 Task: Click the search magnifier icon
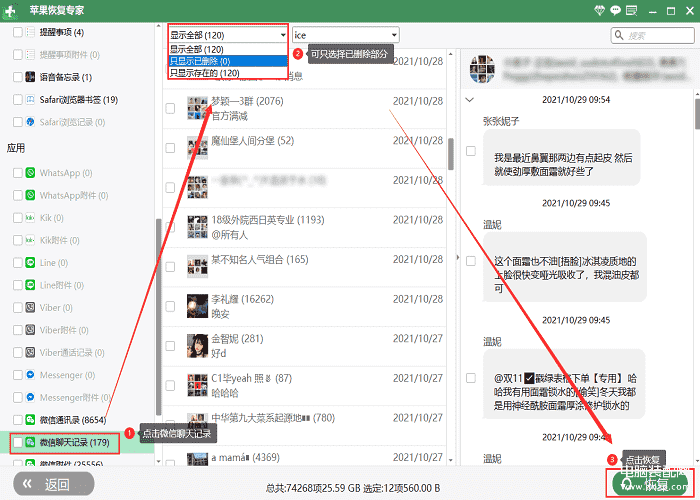click(x=619, y=35)
